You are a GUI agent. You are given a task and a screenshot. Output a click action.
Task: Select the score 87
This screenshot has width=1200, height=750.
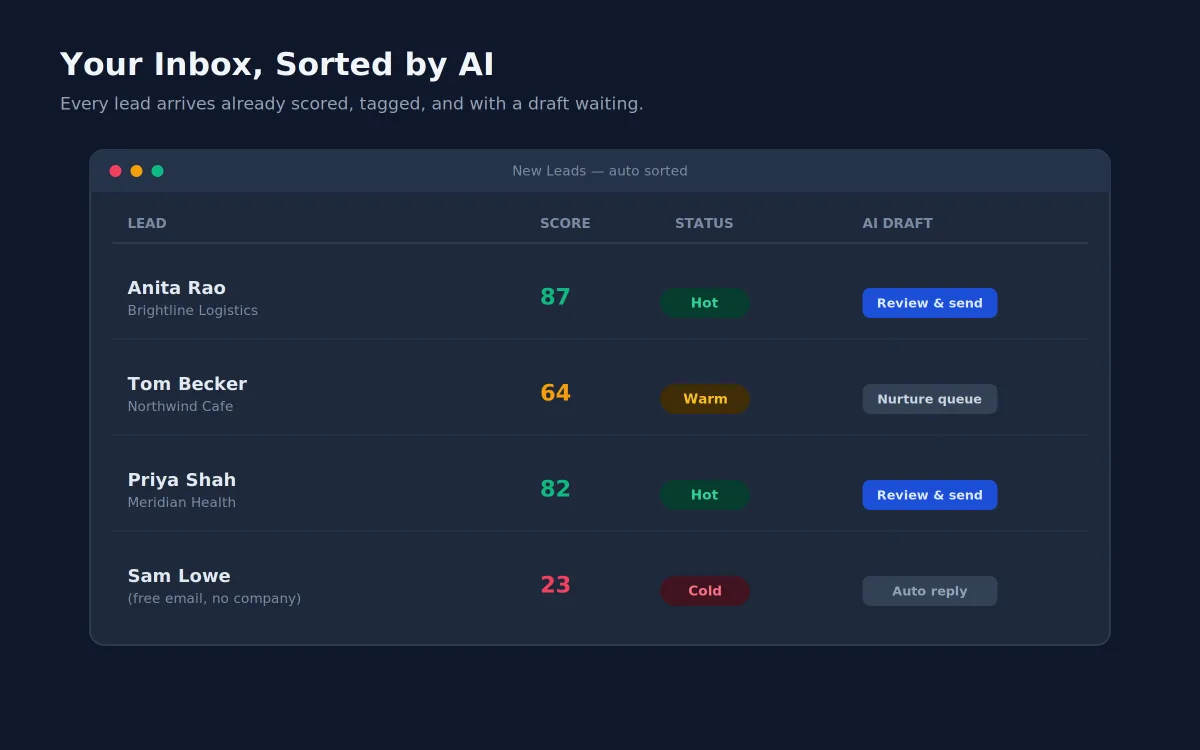(x=555, y=297)
